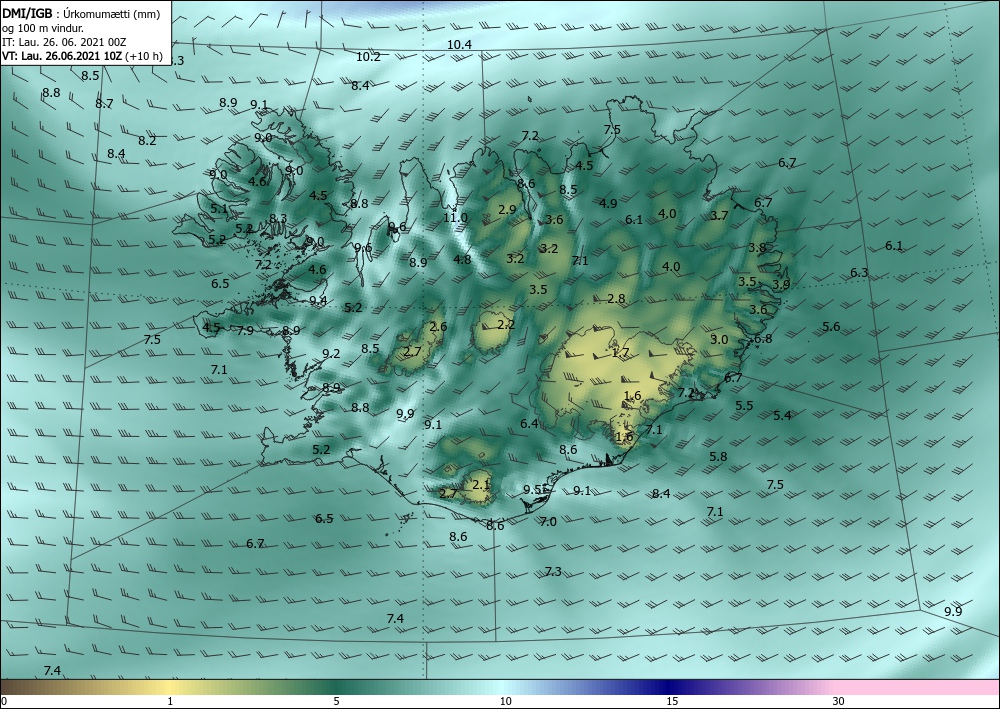Click the 6.4 map value
This screenshot has width=1000, height=709.
529,423
